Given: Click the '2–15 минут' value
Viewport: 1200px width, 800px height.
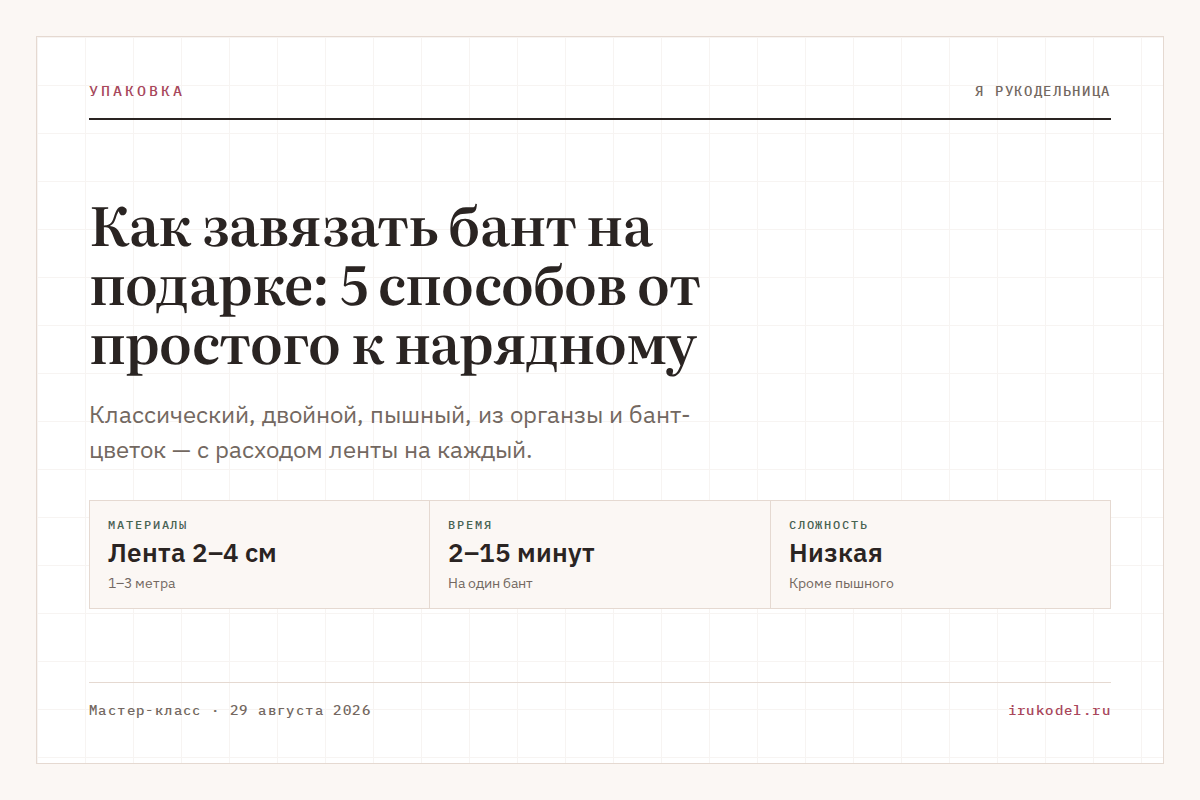Looking at the screenshot, I should (521, 553).
